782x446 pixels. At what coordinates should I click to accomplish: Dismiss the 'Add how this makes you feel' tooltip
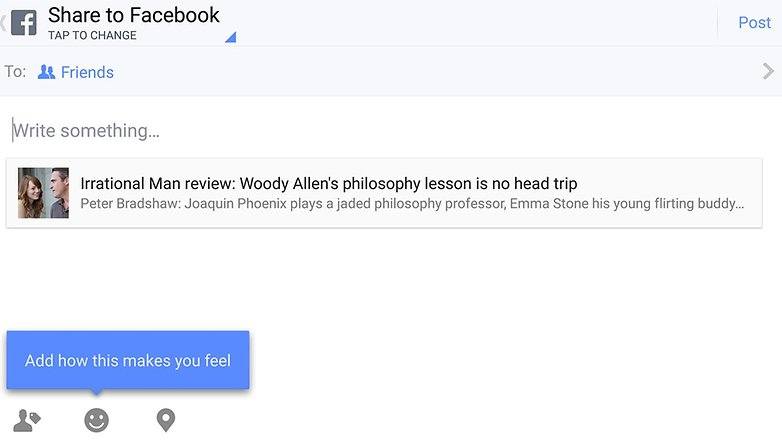click(128, 360)
